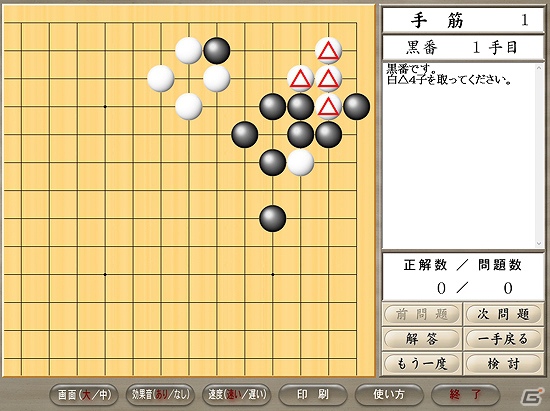Click the black stone at the right board edge

[356, 106]
